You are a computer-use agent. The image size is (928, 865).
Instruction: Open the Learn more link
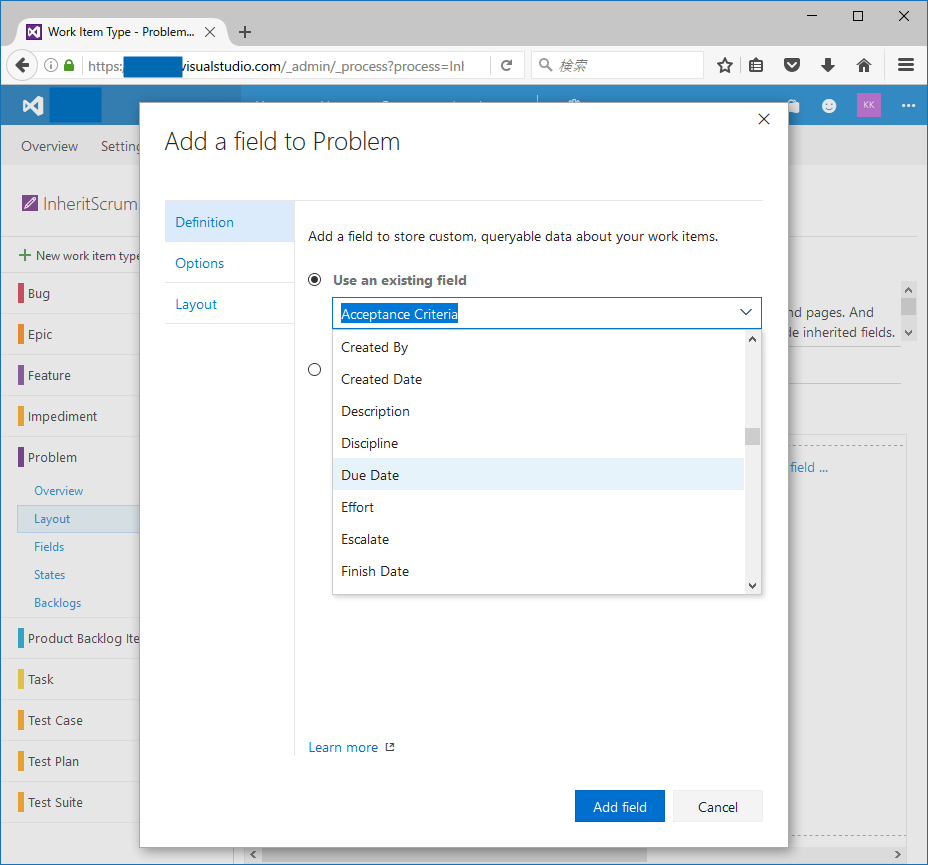pos(343,747)
